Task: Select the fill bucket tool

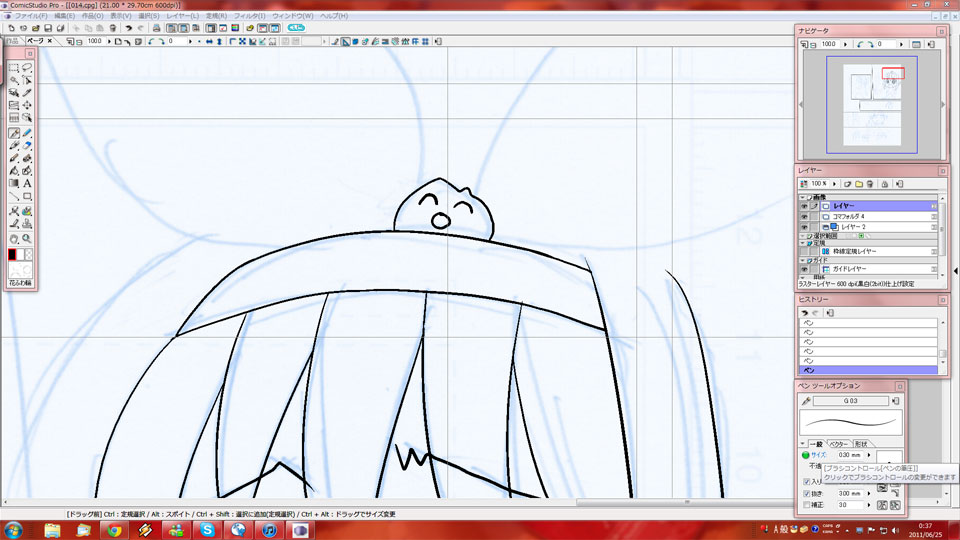Action: [13, 171]
